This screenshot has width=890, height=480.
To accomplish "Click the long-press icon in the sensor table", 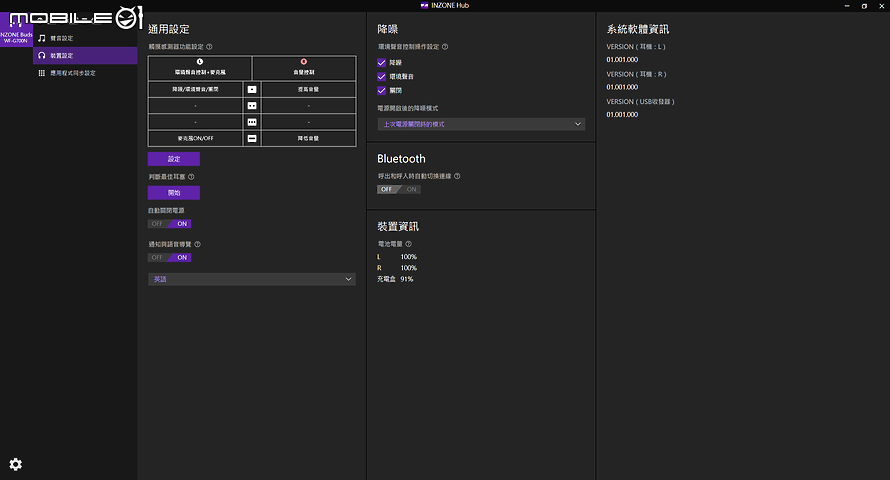I will 252,138.
